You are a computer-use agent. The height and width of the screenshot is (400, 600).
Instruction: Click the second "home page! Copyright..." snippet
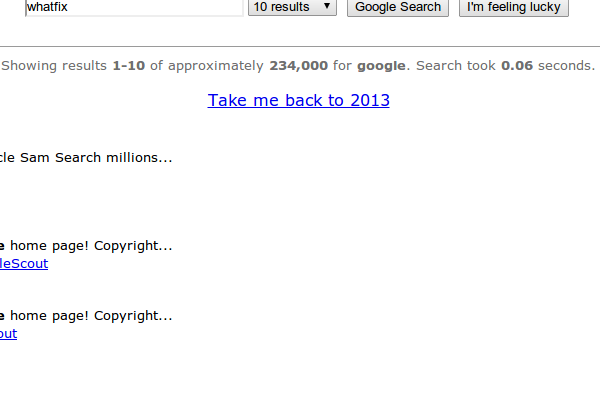[x=91, y=316]
